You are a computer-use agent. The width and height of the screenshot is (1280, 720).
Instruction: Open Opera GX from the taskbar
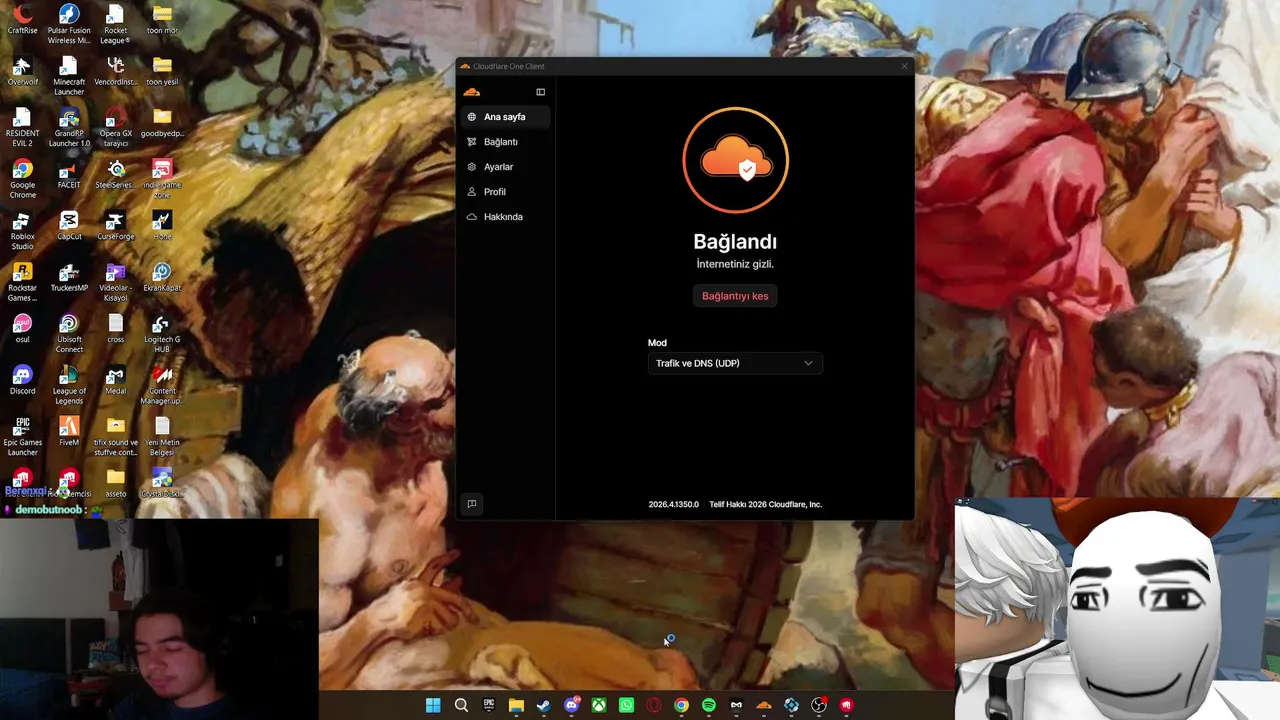coord(654,705)
